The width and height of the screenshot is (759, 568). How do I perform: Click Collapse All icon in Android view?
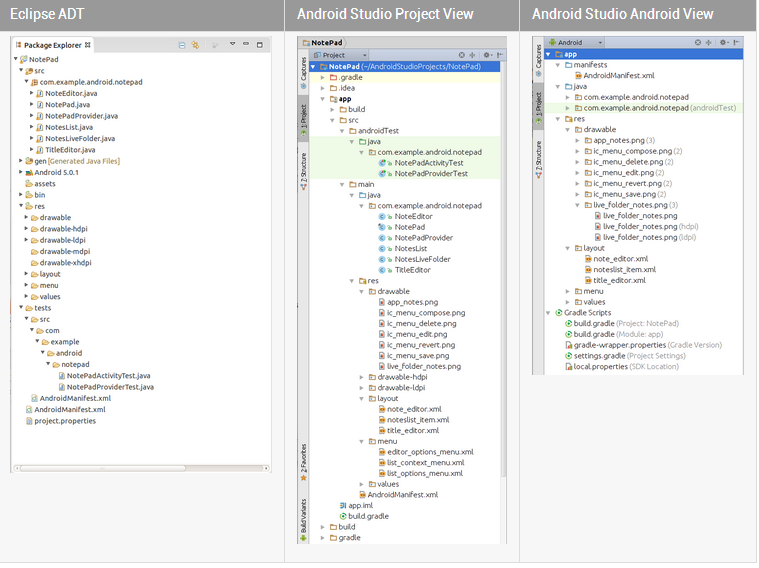(709, 43)
